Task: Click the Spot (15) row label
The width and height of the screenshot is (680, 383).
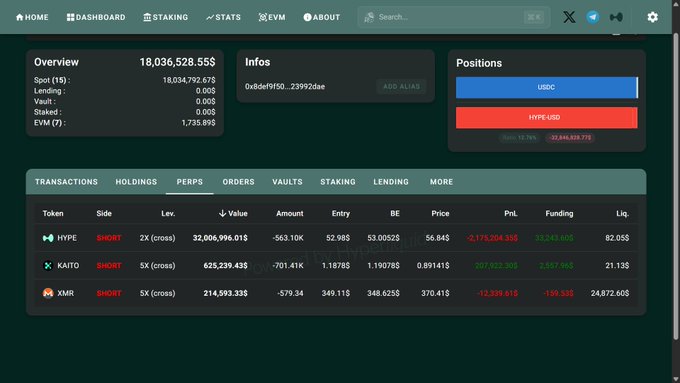Action: click(52, 80)
